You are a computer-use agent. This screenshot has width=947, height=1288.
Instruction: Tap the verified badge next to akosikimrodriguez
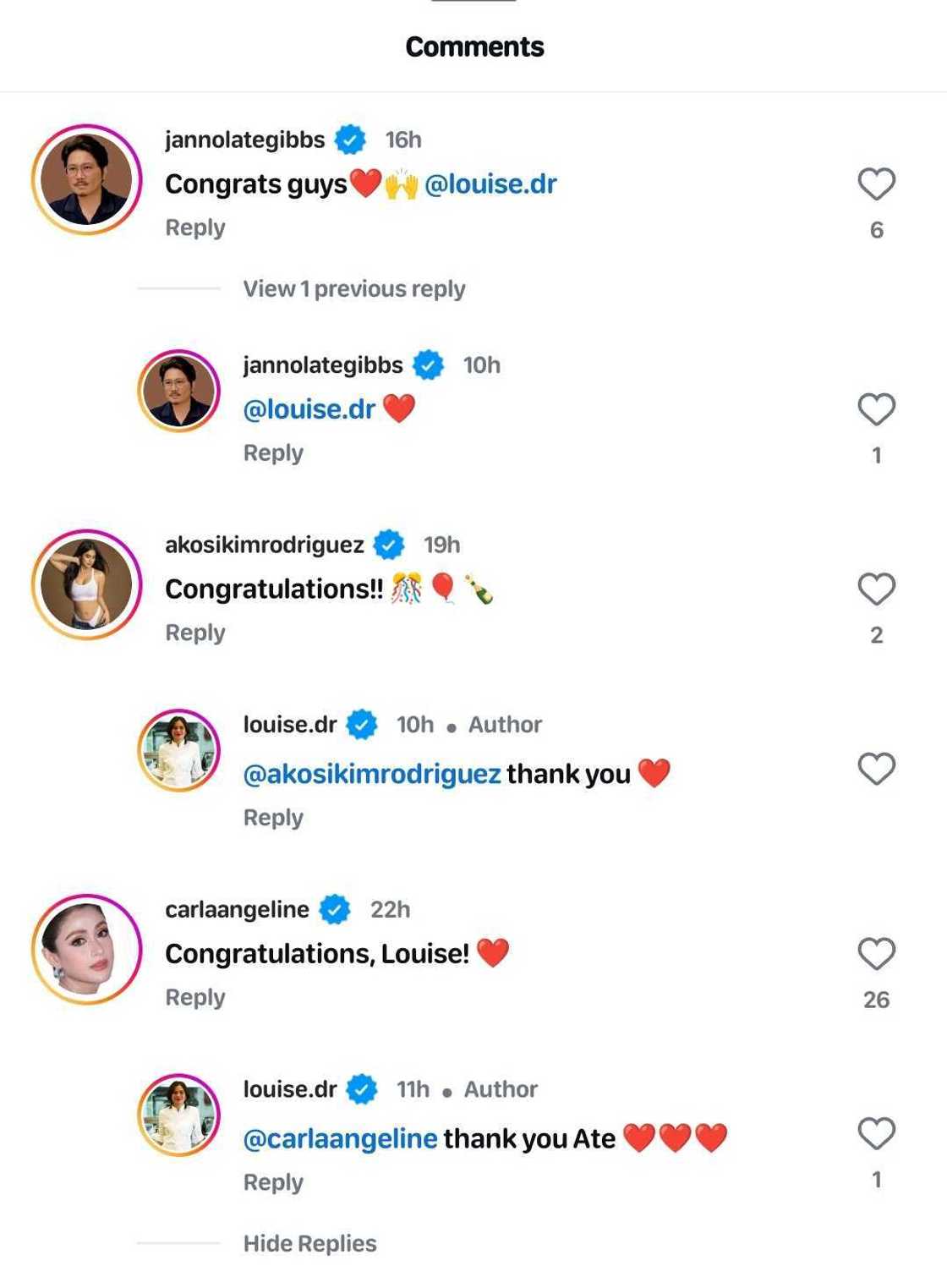click(389, 545)
